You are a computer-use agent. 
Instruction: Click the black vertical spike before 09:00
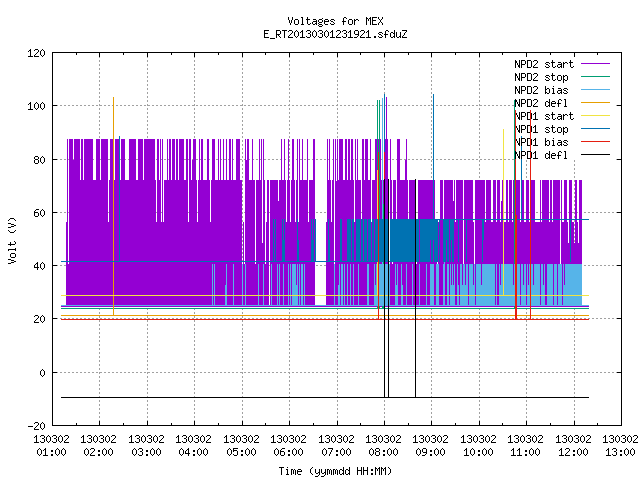[x=416, y=288]
